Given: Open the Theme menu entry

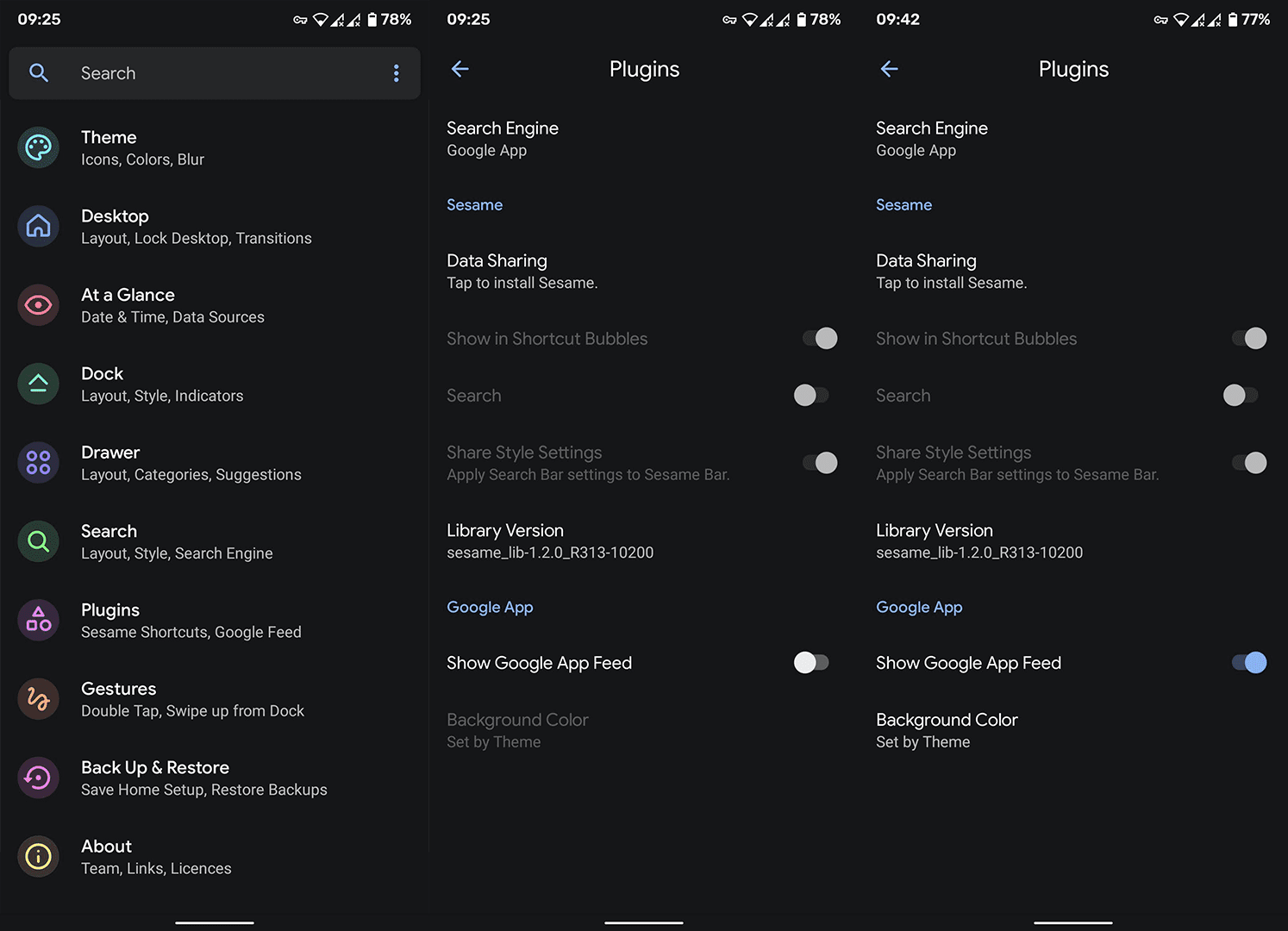Looking at the screenshot, I should 215,147.
